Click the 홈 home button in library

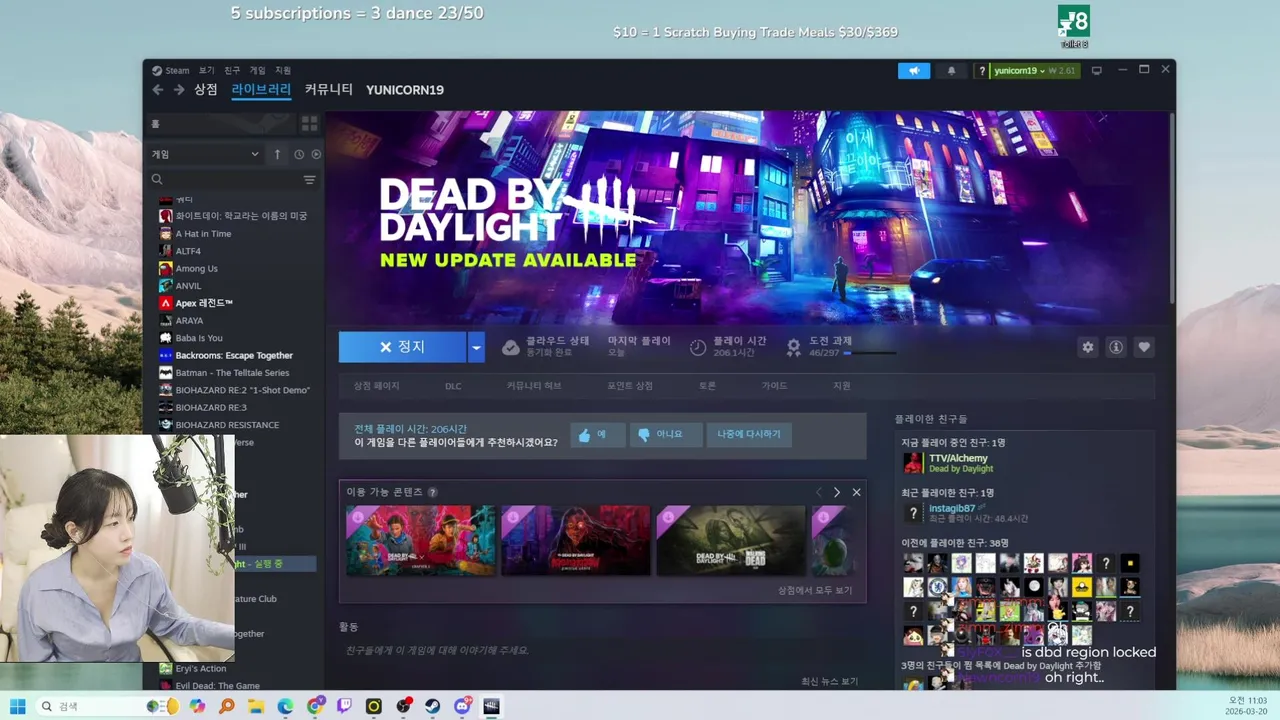pyautogui.click(x=221, y=123)
